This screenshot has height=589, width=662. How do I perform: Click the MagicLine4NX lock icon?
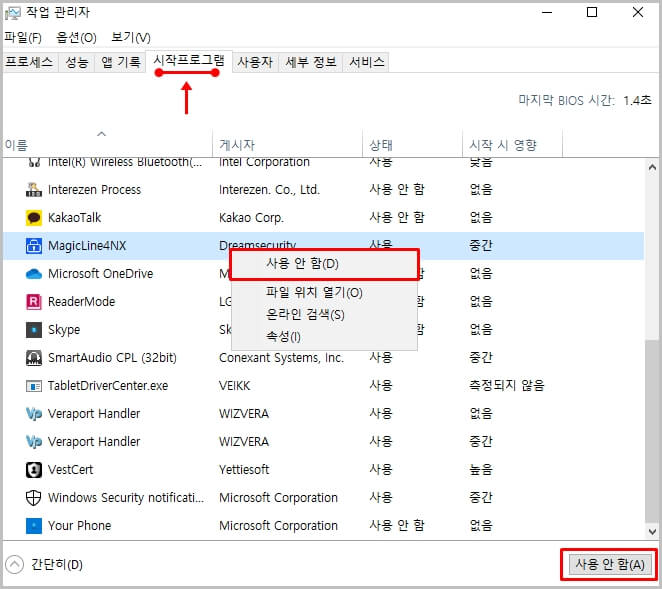34,246
